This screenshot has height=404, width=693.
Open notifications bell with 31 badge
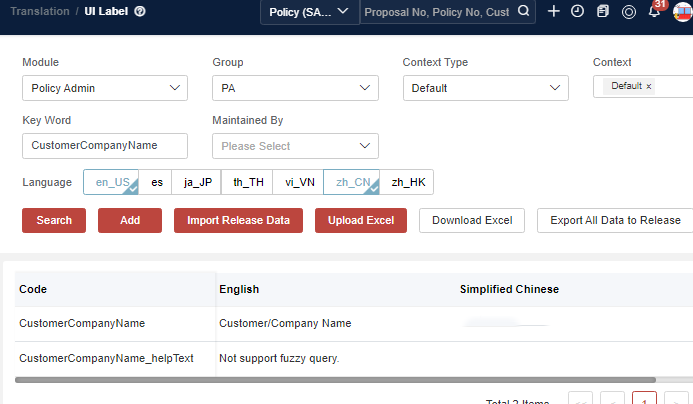pos(655,11)
